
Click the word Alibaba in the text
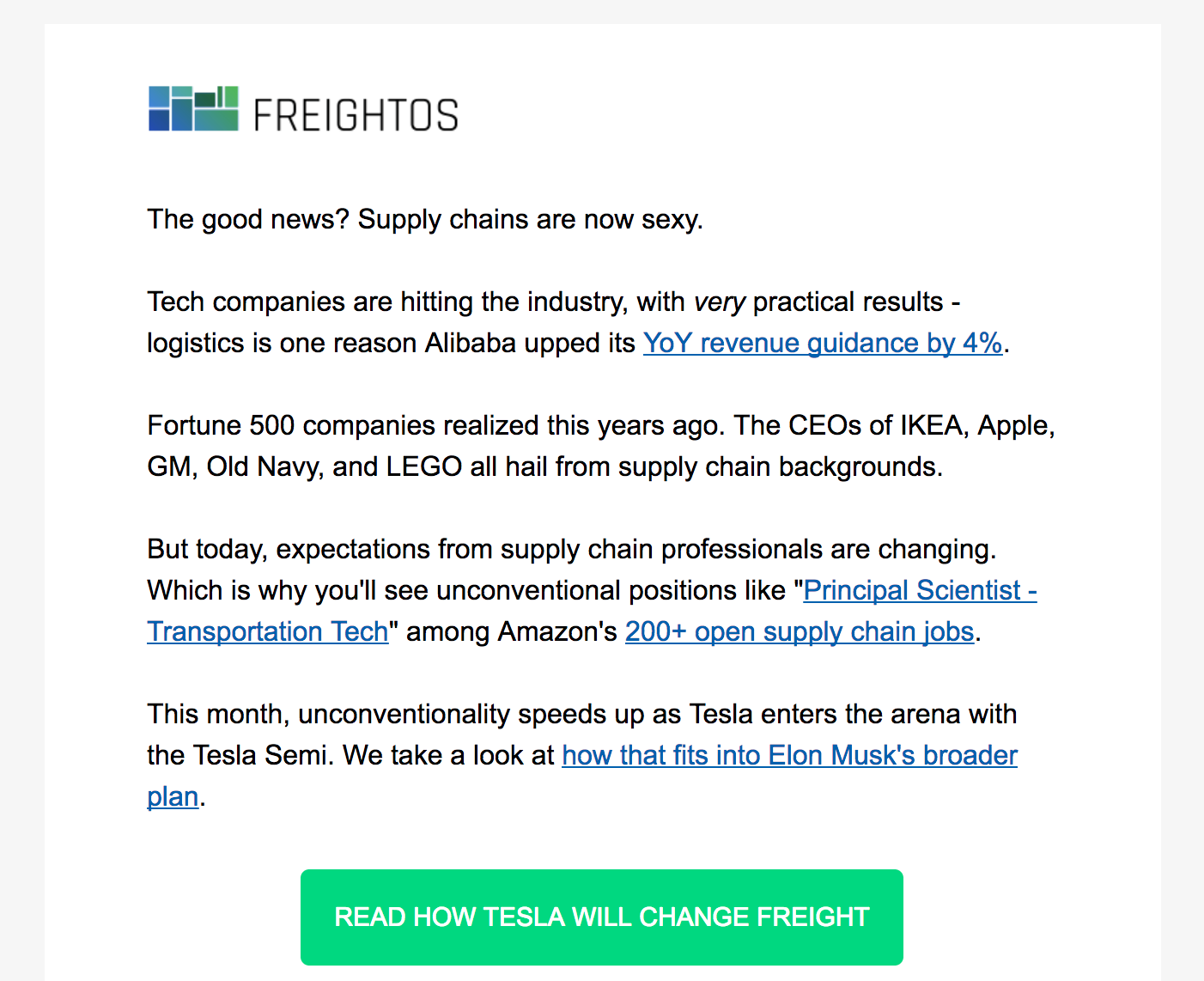(471, 343)
